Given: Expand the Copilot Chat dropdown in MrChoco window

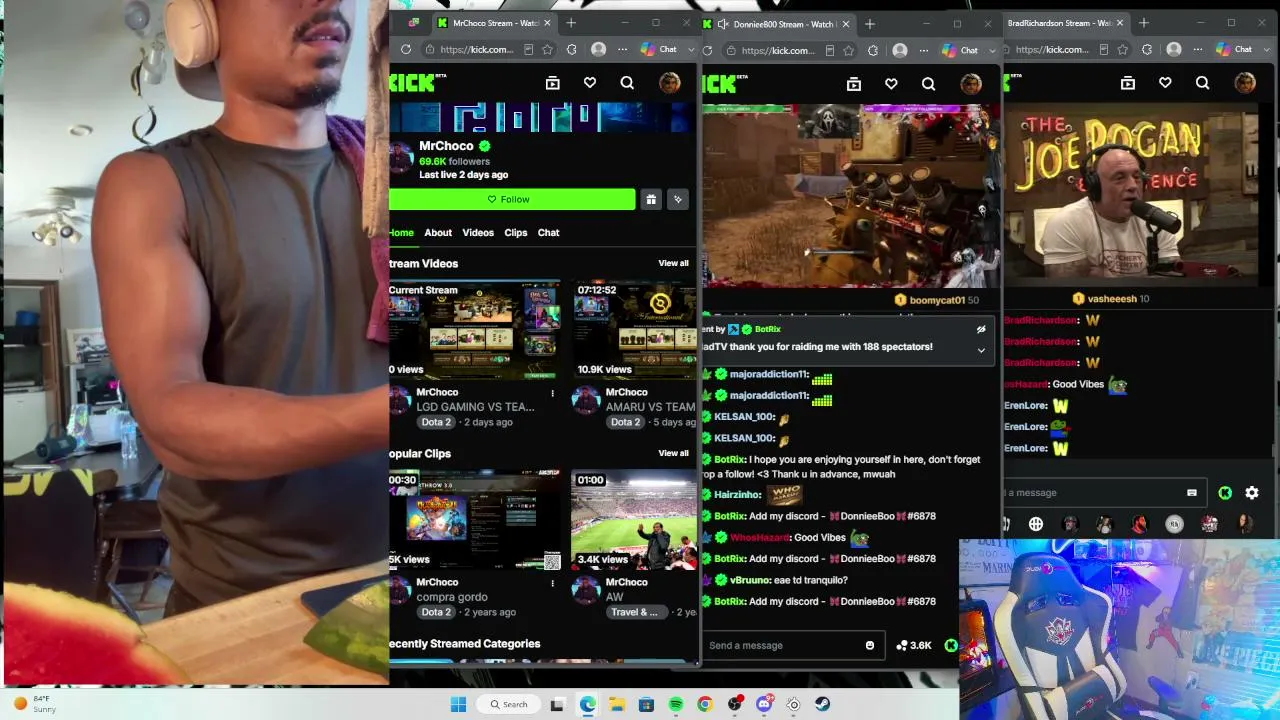Looking at the screenshot, I should [x=690, y=49].
